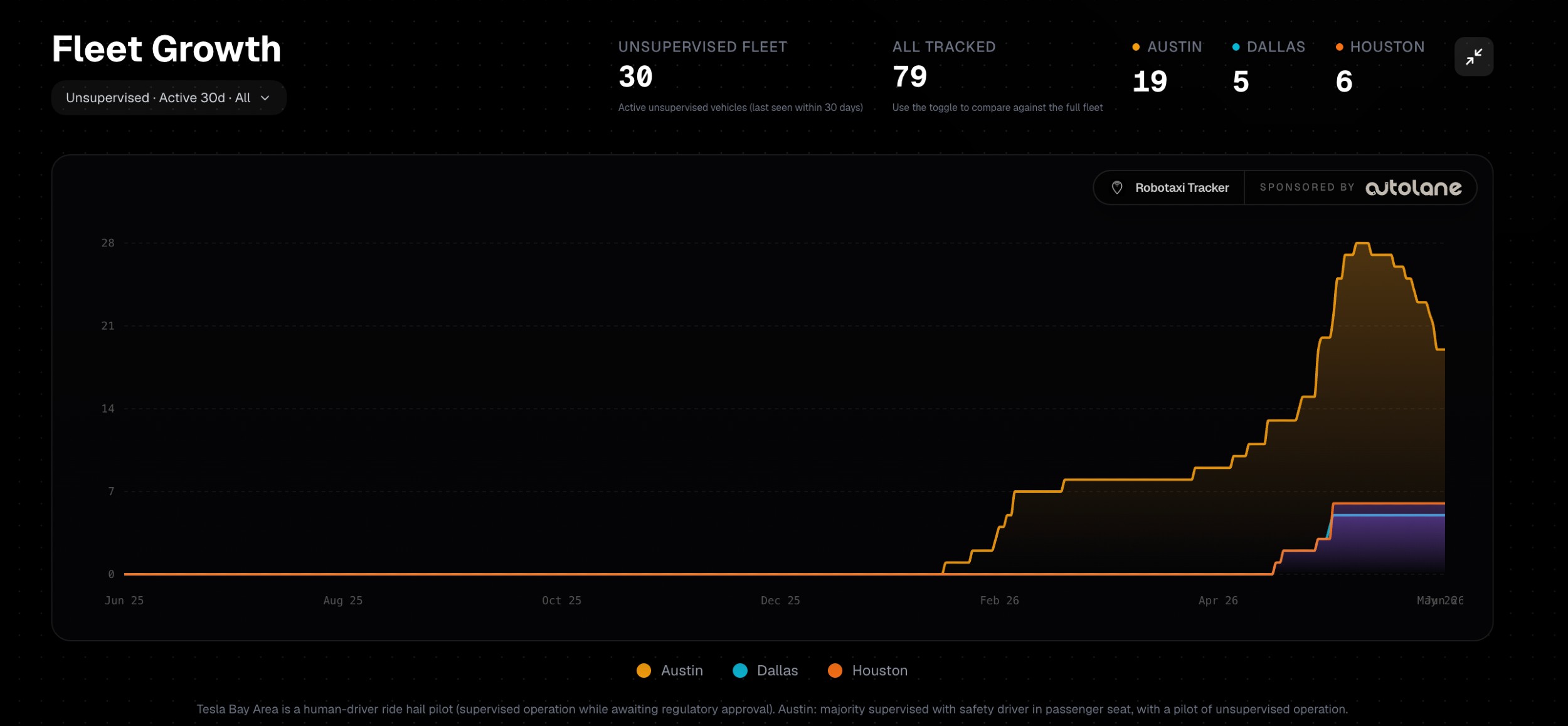This screenshot has width=1568, height=726.
Task: Click the Apr 26 x-axis label
Action: (x=1218, y=601)
